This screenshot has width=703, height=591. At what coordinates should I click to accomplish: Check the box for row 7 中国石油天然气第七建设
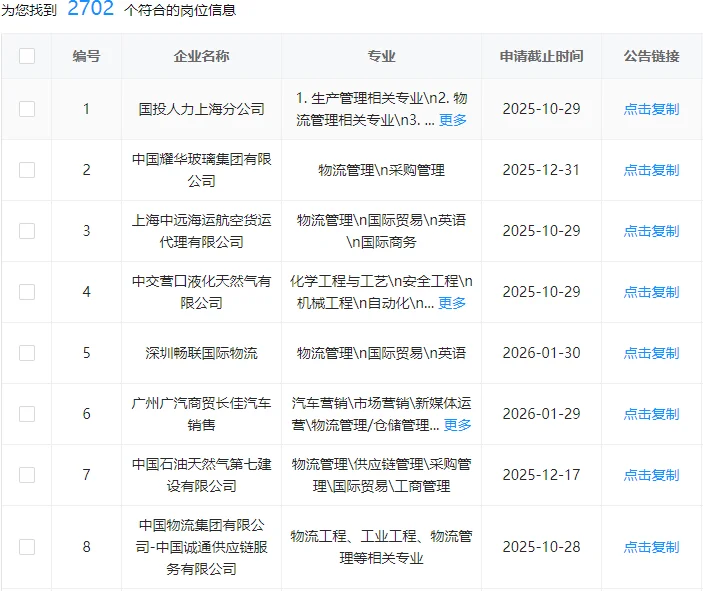27,475
